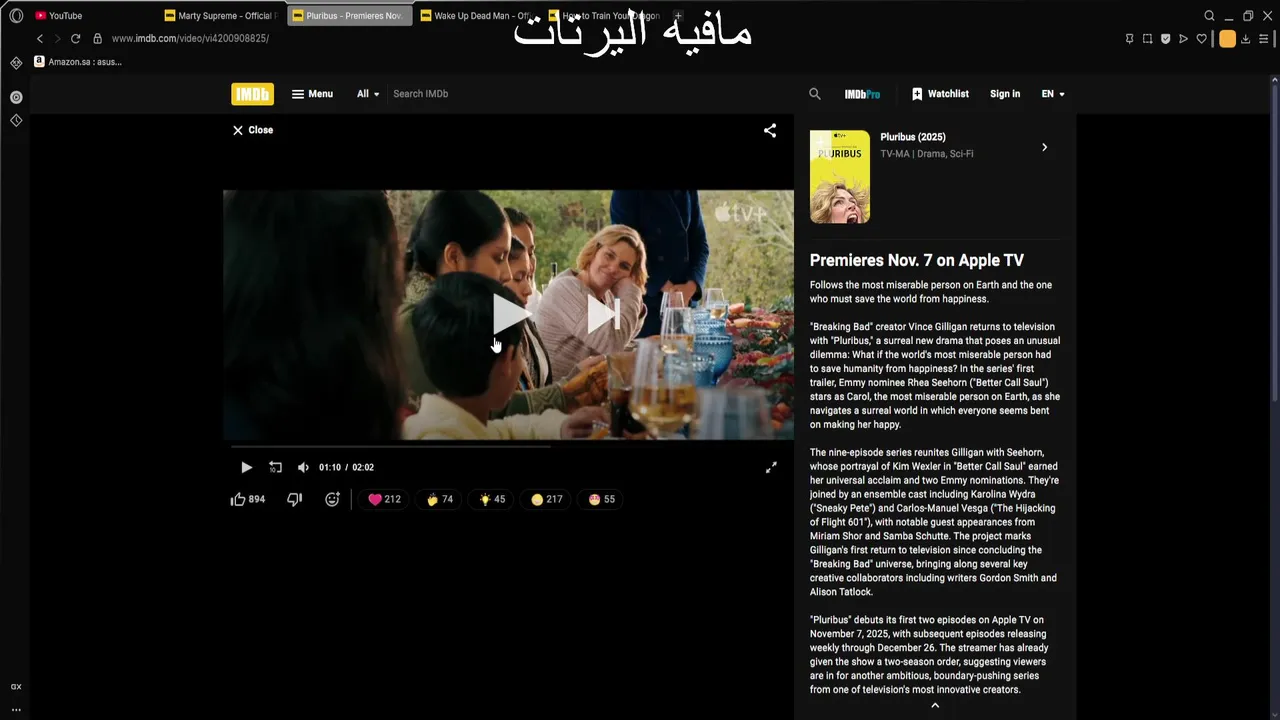Seek on the video progress bar

pyautogui.click(x=508, y=446)
